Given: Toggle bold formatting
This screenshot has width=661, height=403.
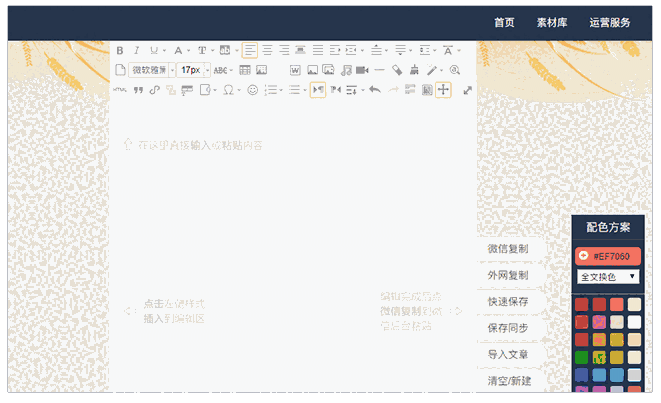Looking at the screenshot, I should tap(120, 51).
